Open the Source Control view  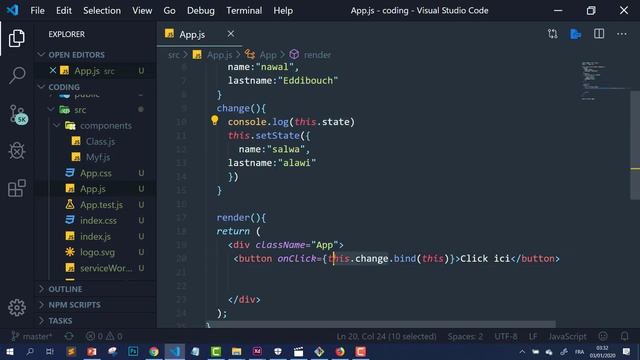point(18,114)
